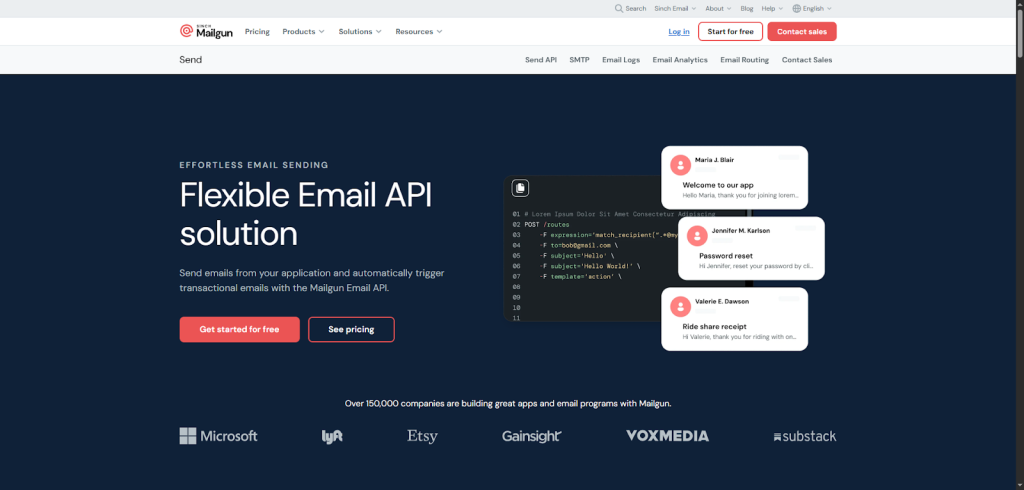This screenshot has height=490, width=1024.
Task: Open the Email Analytics section
Action: [x=680, y=60]
